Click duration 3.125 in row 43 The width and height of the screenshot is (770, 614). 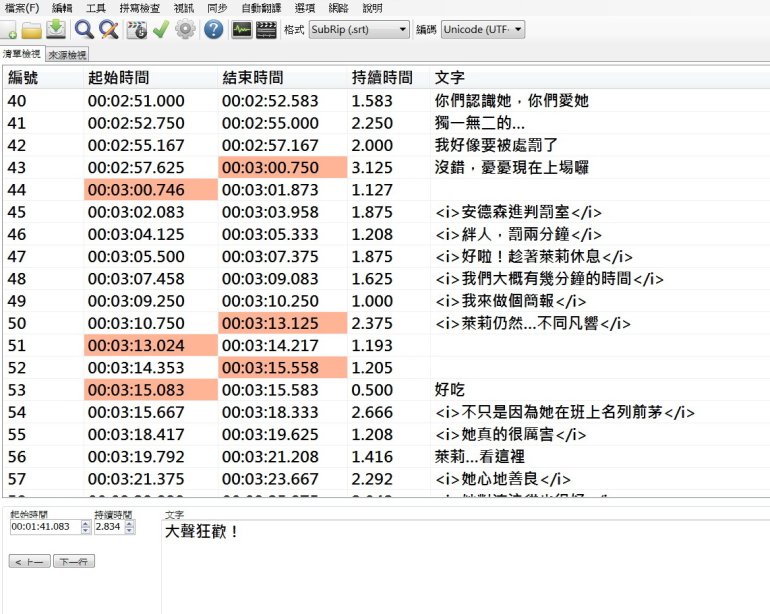click(x=372, y=167)
